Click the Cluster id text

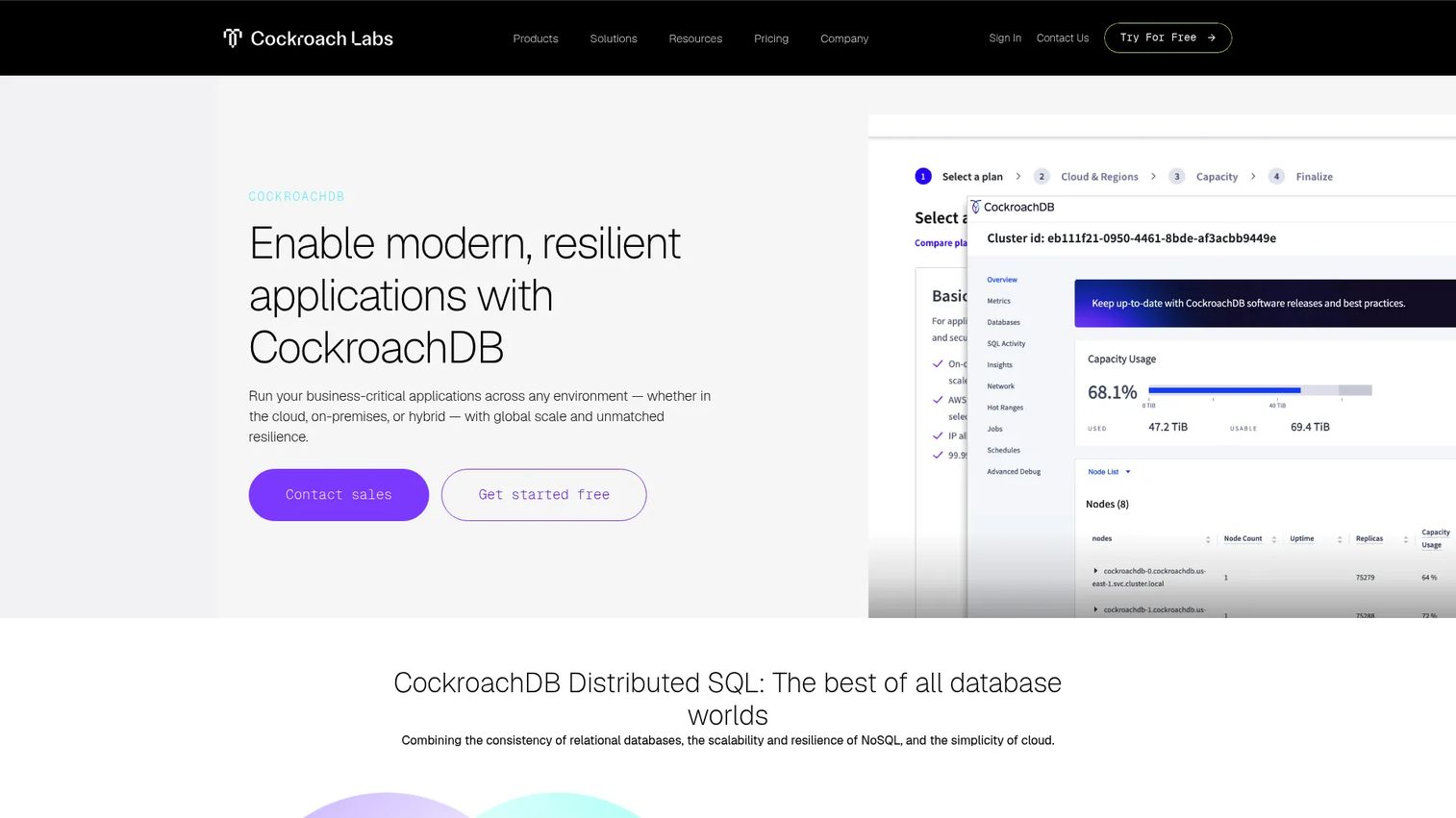(1131, 238)
